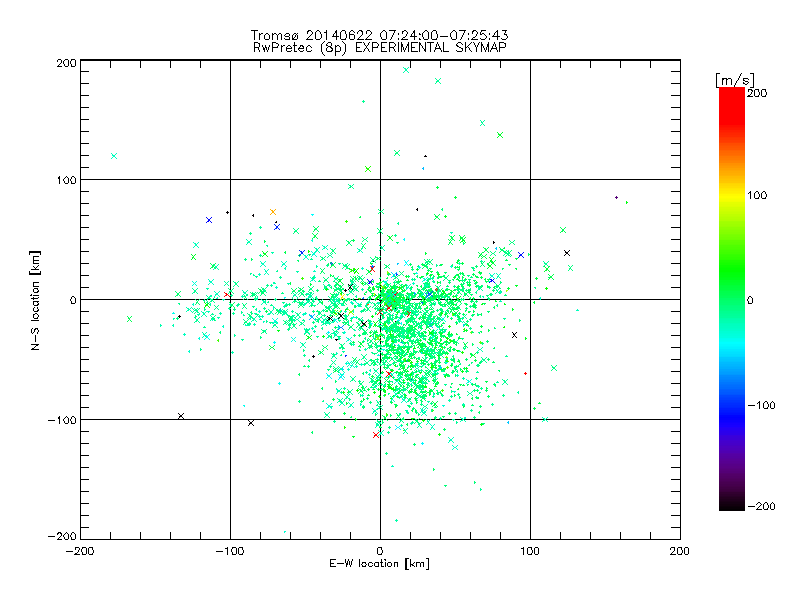Click the x-axis tick label "100"

click(x=530, y=551)
